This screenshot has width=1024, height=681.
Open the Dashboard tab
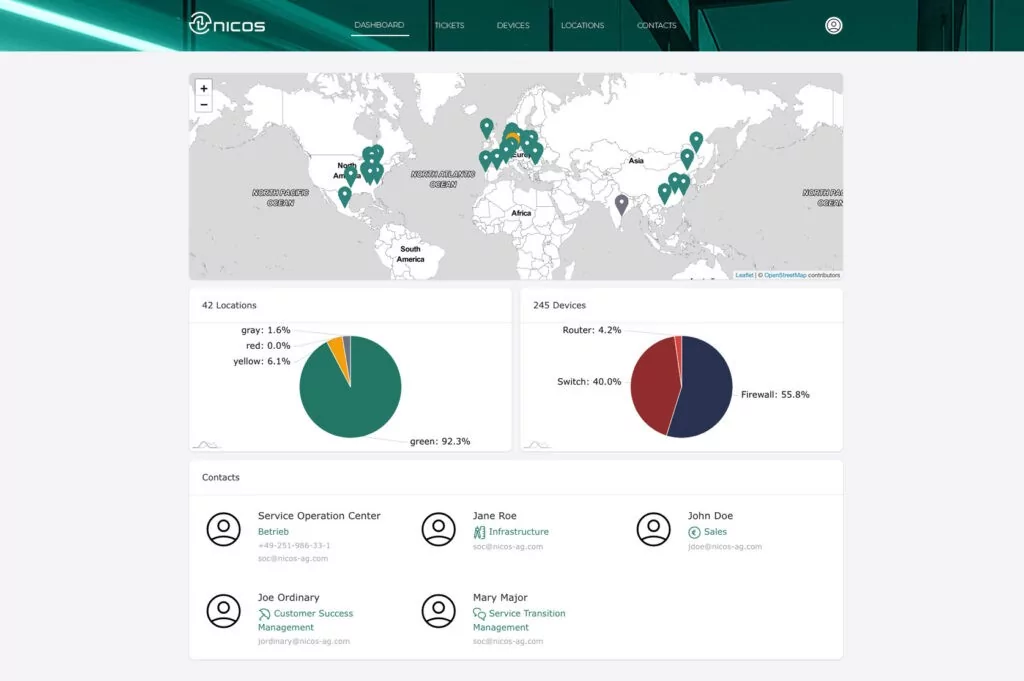(379, 25)
